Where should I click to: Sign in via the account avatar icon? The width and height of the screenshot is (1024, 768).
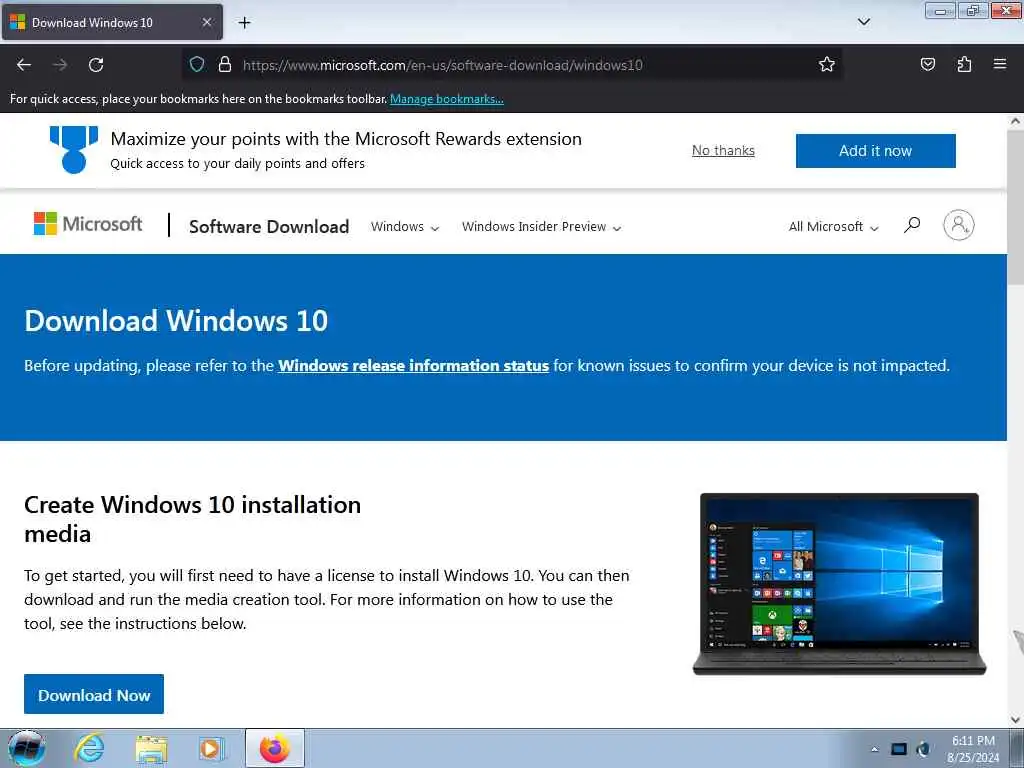(959, 225)
